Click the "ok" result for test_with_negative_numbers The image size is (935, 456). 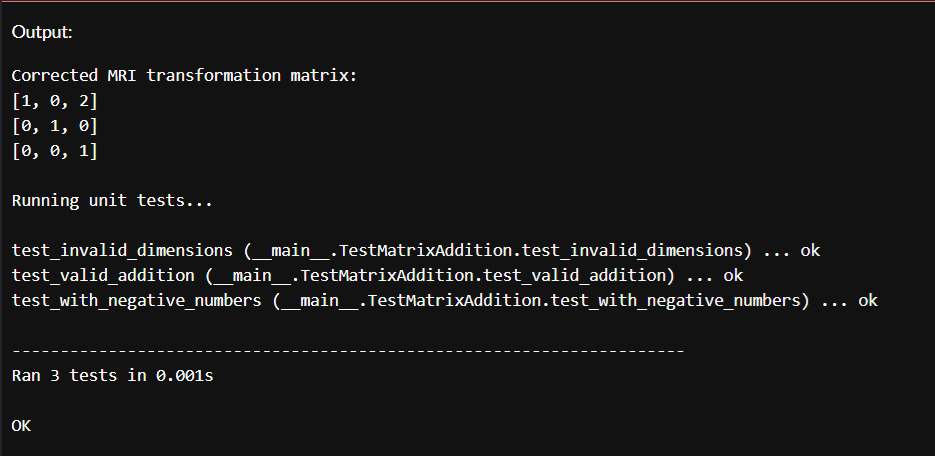point(867,300)
